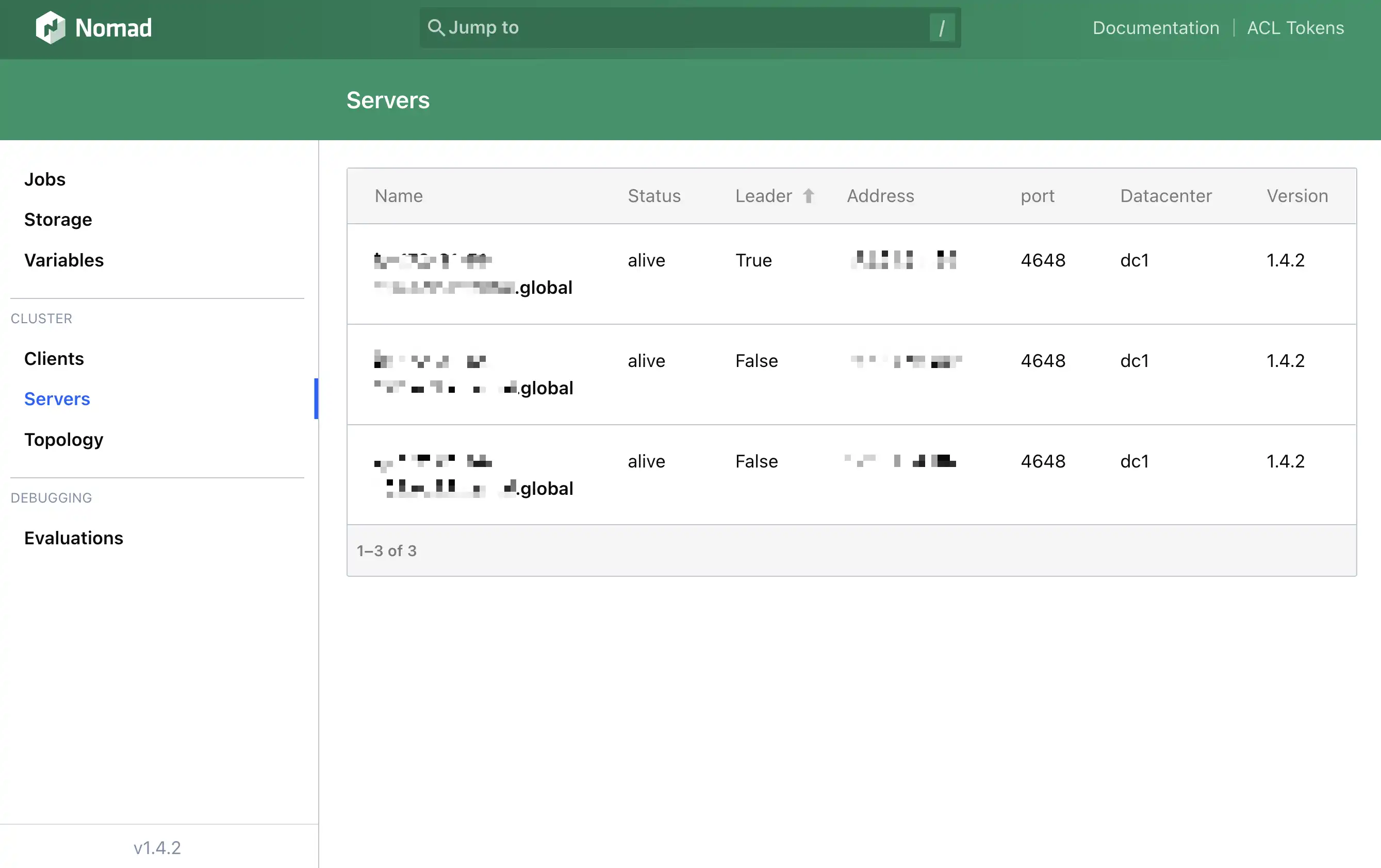Click the Datacenter column header

tap(1165, 195)
